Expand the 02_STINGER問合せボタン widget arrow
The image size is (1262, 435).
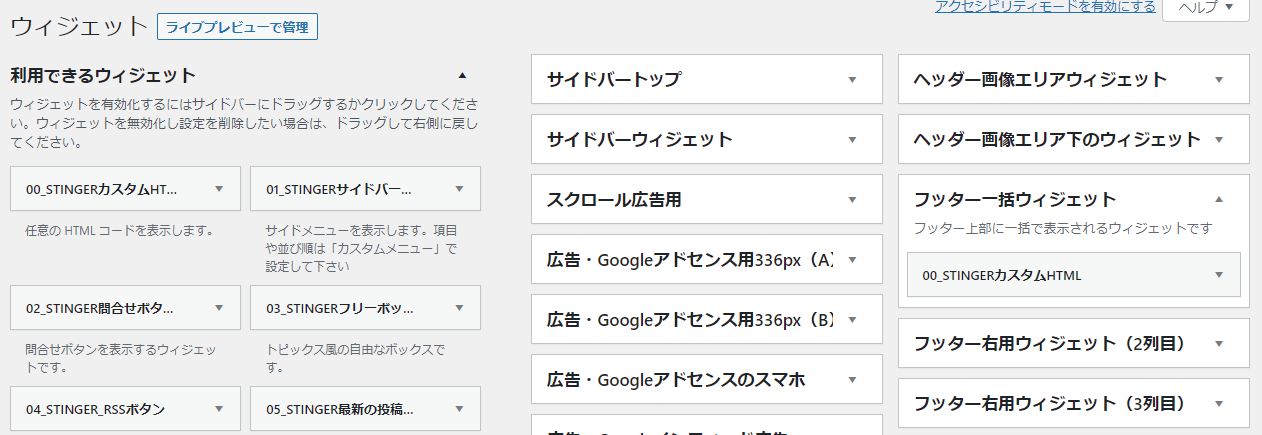click(x=219, y=308)
